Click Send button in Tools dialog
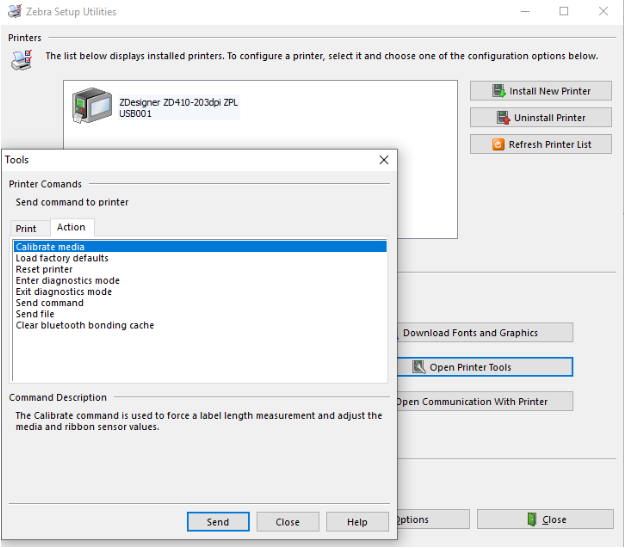Image resolution: width=624 pixels, height=548 pixels. 218,522
